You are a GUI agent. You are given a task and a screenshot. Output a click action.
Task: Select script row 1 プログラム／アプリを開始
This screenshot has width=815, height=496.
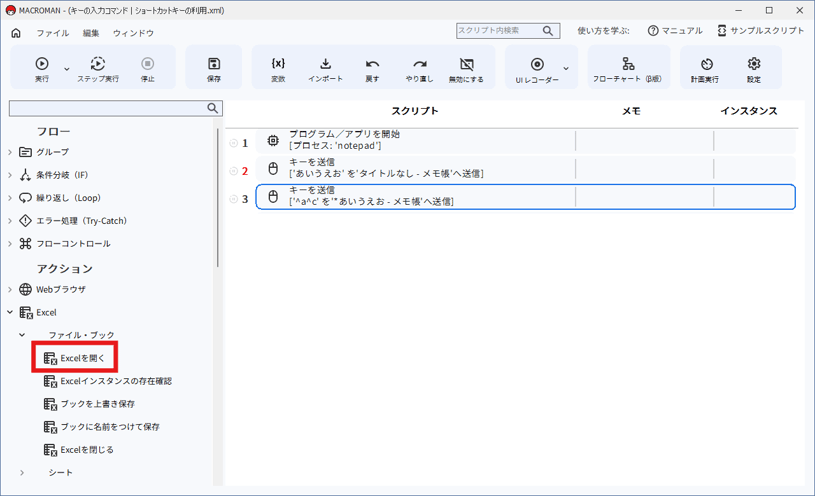(x=525, y=140)
